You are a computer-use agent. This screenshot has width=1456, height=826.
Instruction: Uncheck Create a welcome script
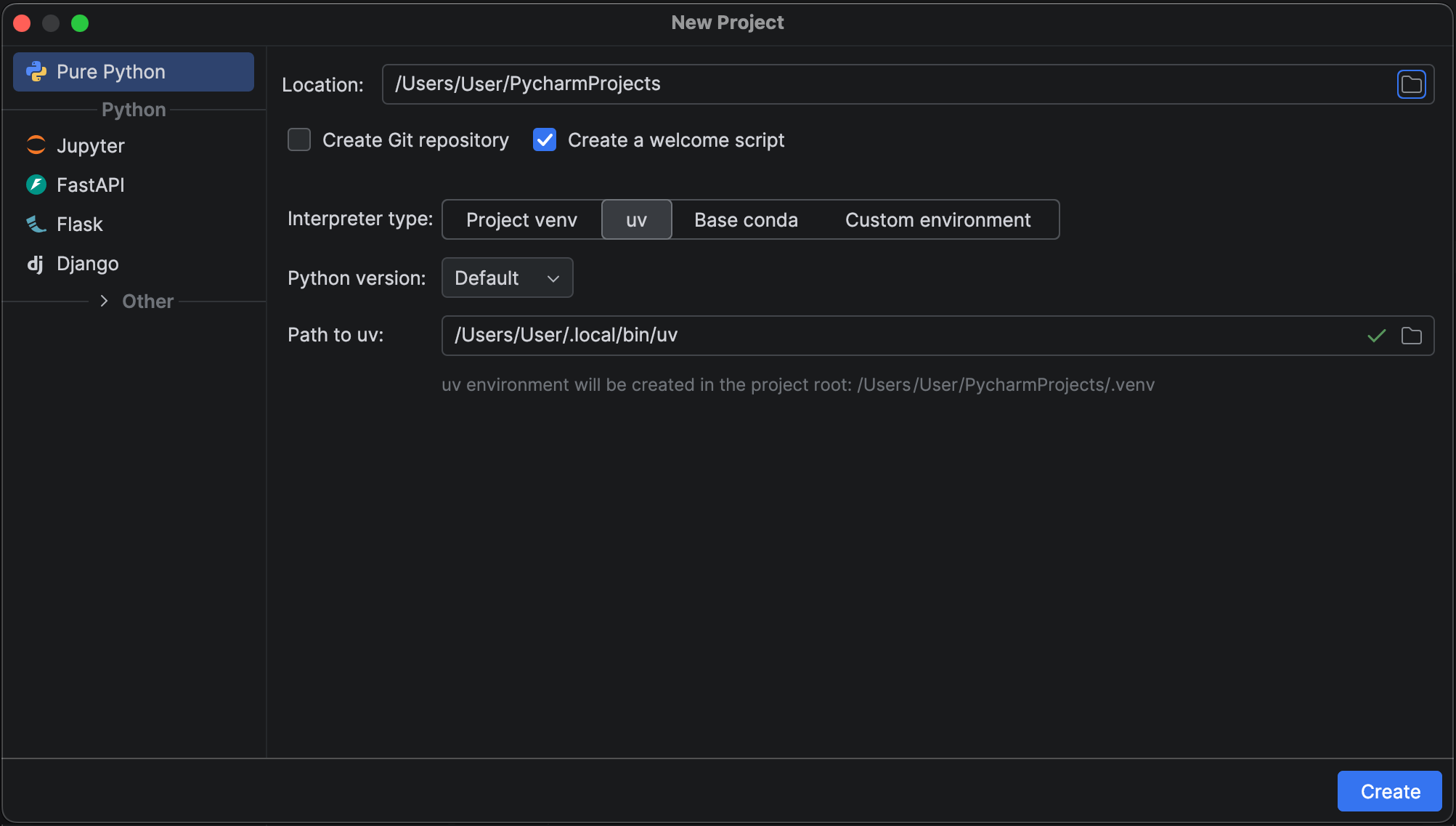(545, 139)
